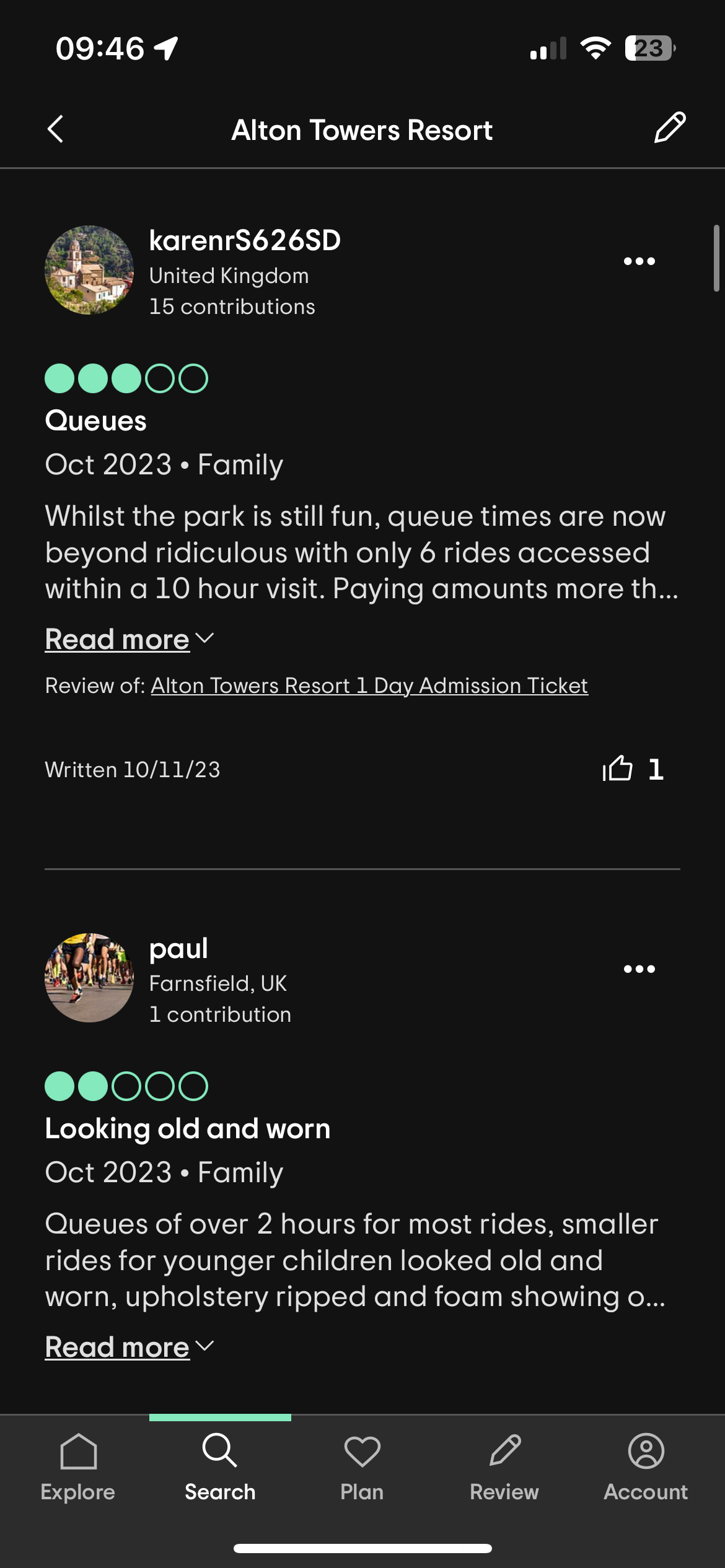Screen dimensions: 725x1568
Task: Click the scrollbar at the right edge
Action: [x=716, y=258]
